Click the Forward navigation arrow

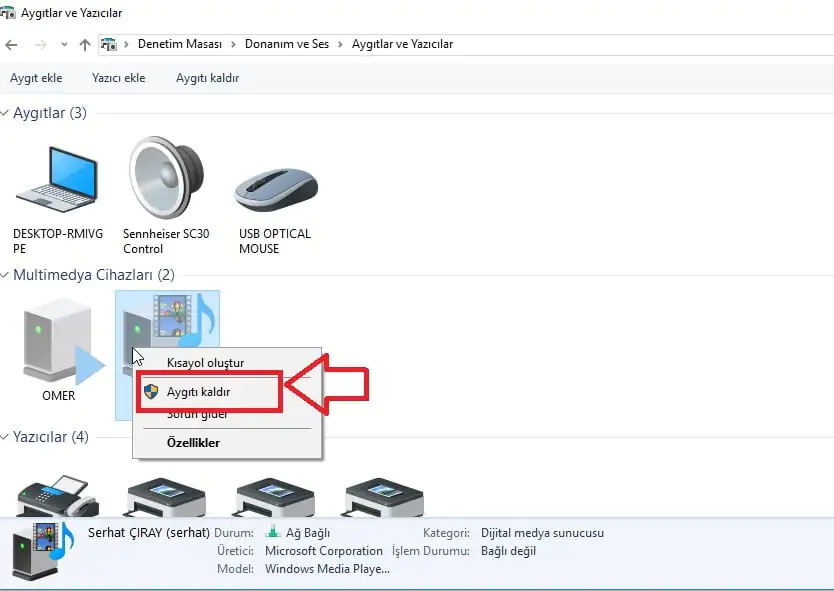40,45
